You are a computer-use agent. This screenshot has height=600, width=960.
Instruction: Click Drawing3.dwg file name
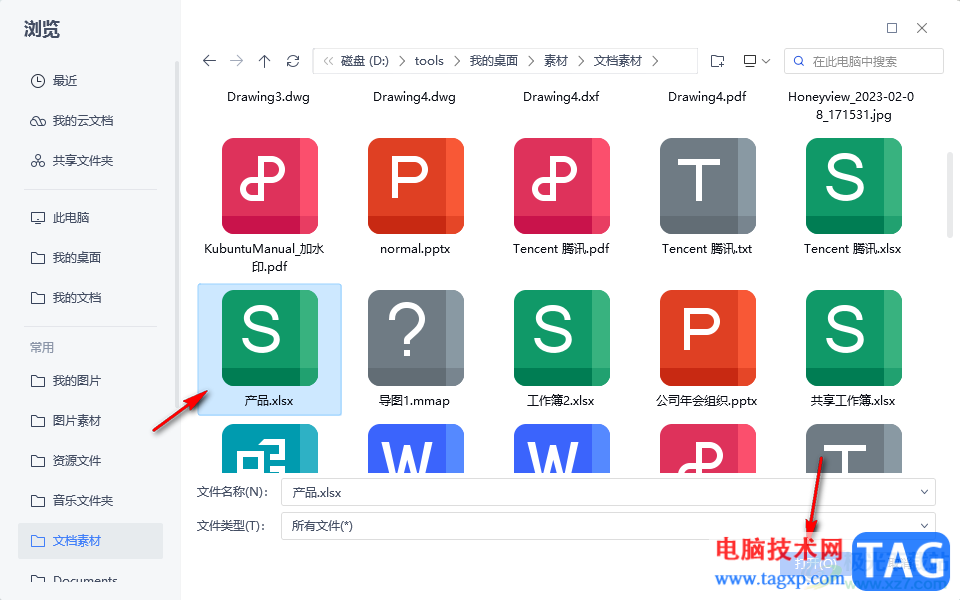(x=268, y=97)
